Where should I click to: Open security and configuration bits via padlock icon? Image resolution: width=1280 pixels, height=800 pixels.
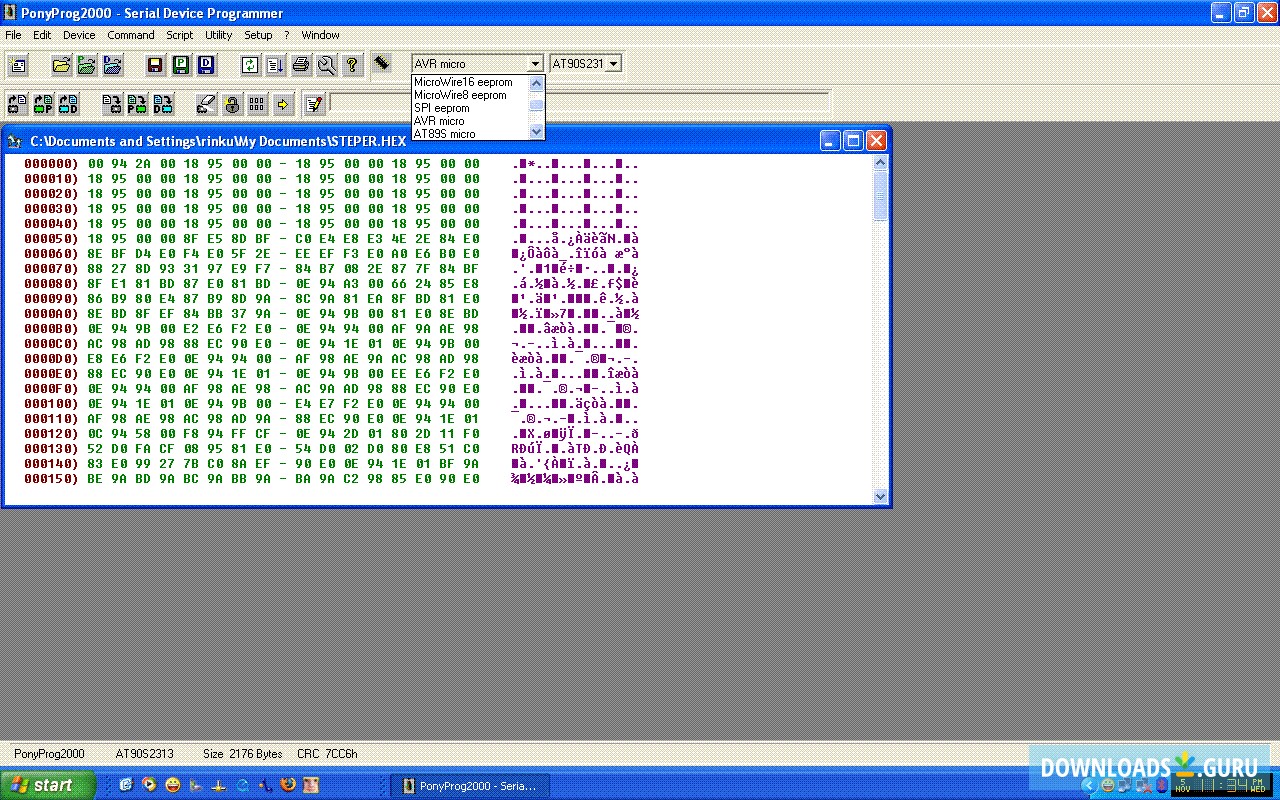pyautogui.click(x=232, y=103)
